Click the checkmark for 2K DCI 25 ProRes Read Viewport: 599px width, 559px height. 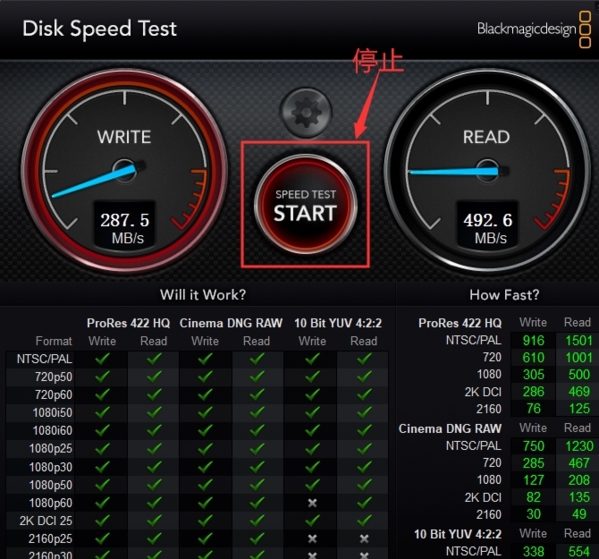point(154,520)
